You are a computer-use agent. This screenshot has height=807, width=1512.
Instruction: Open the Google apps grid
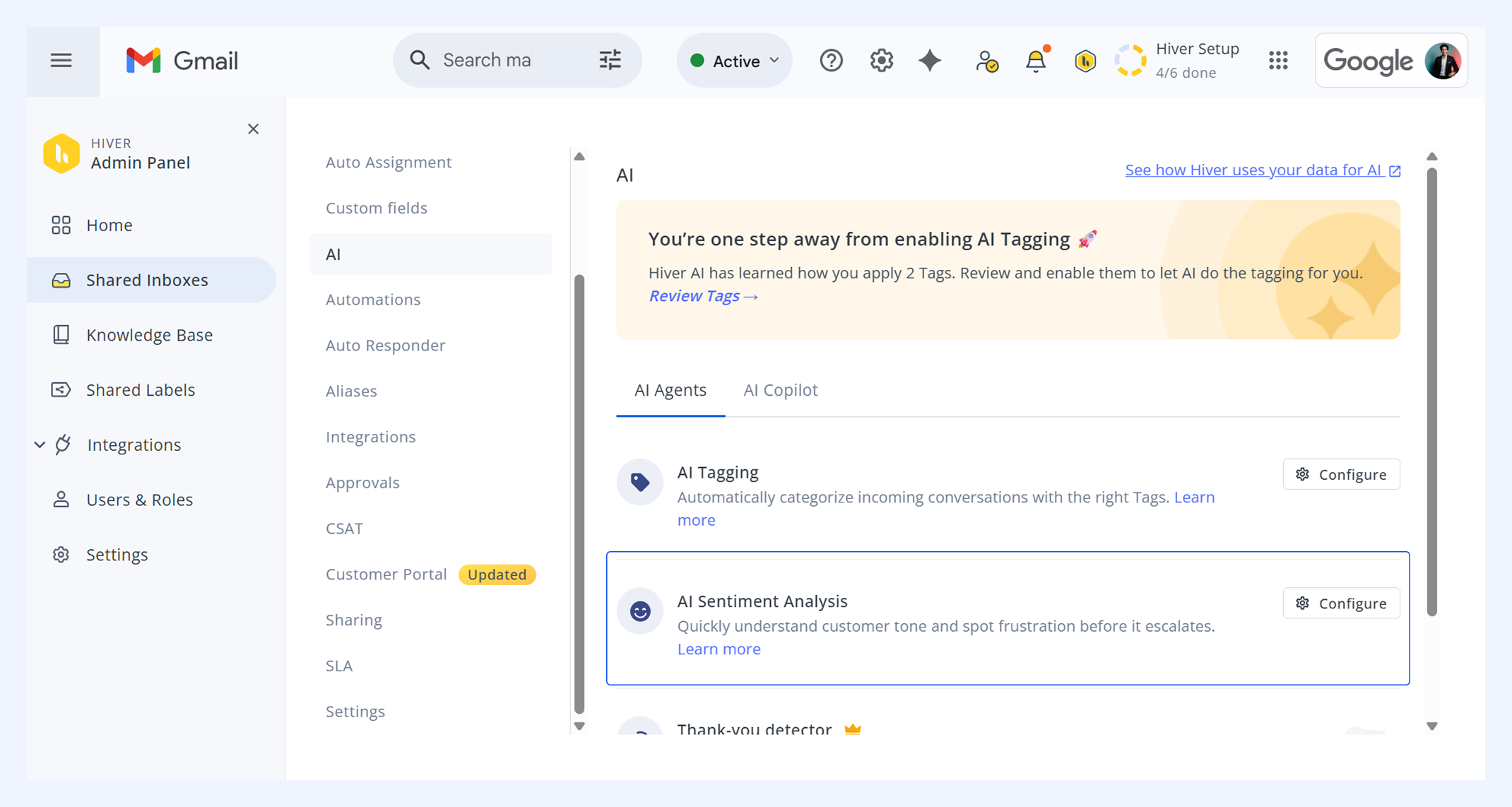[1278, 61]
